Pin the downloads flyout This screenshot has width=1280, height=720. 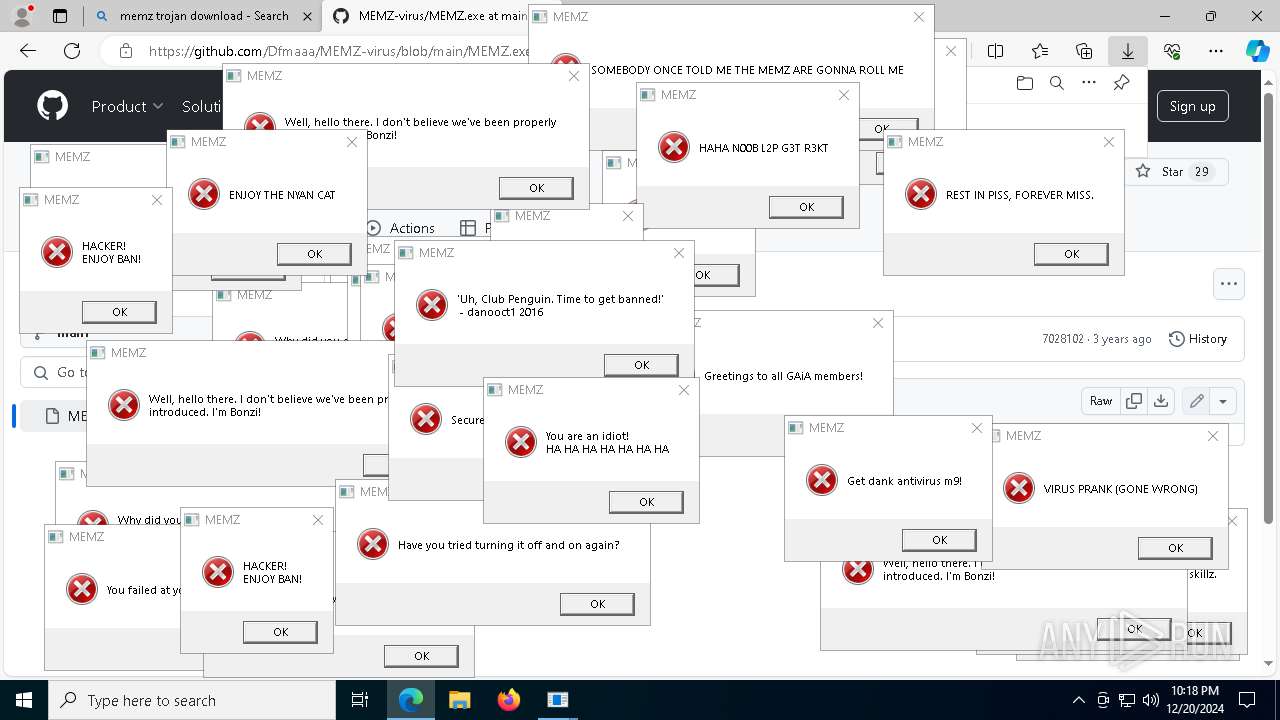[x=1122, y=83]
